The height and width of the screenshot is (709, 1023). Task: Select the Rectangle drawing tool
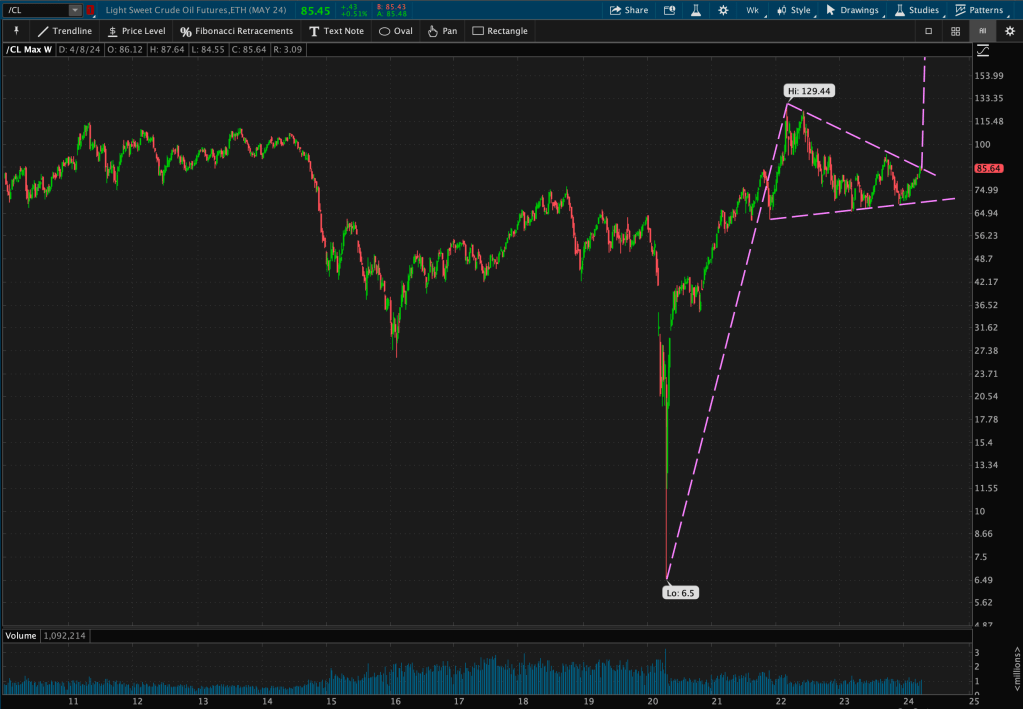(499, 31)
